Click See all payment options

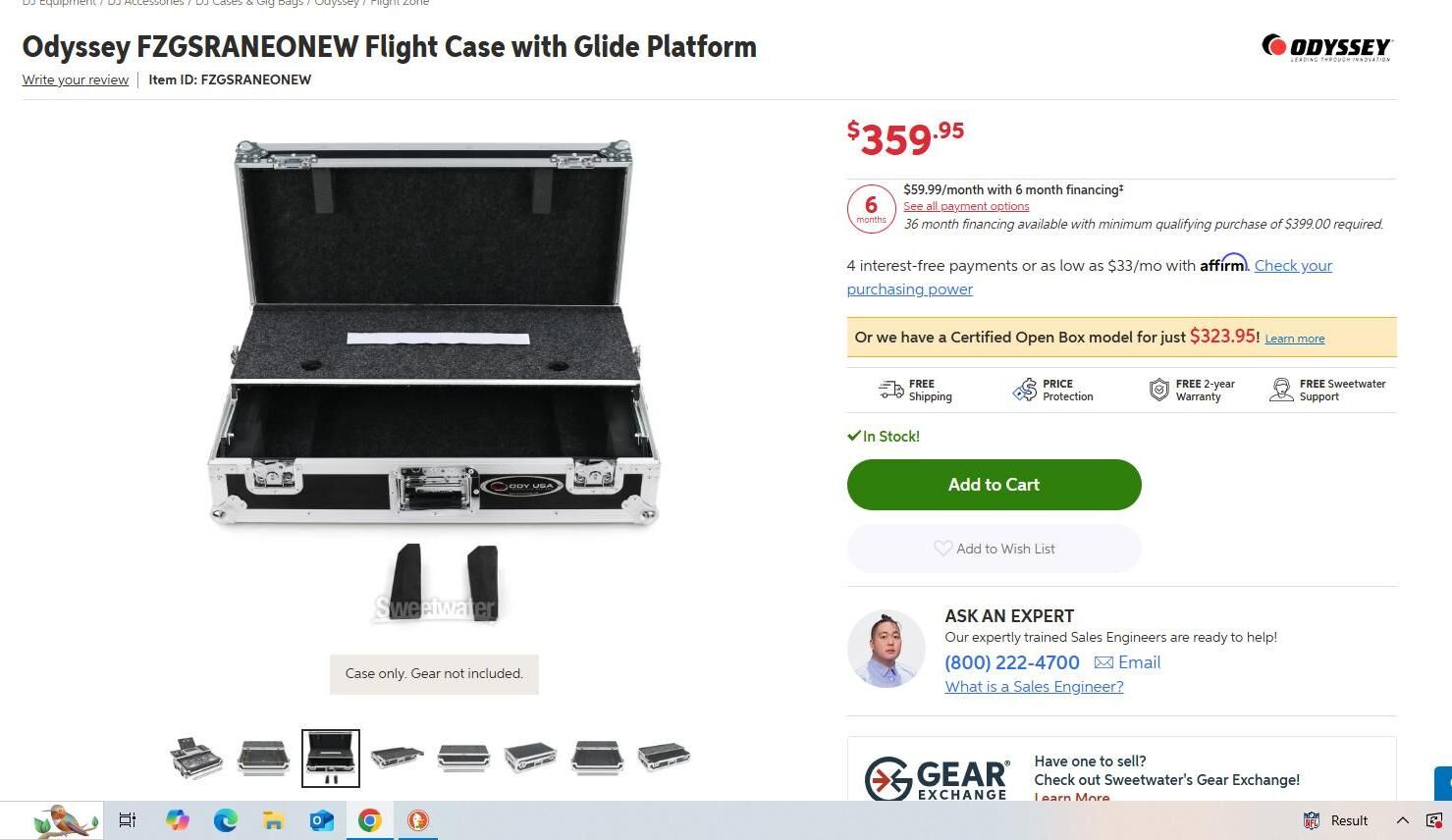click(x=965, y=206)
